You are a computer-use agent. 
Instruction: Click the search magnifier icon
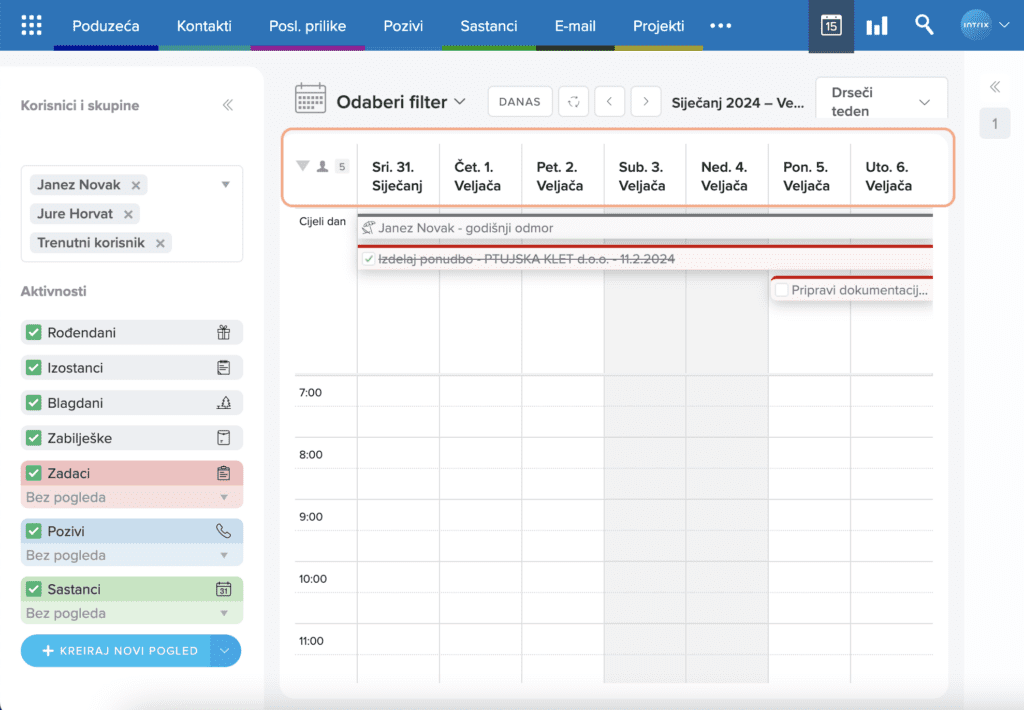[x=924, y=25]
